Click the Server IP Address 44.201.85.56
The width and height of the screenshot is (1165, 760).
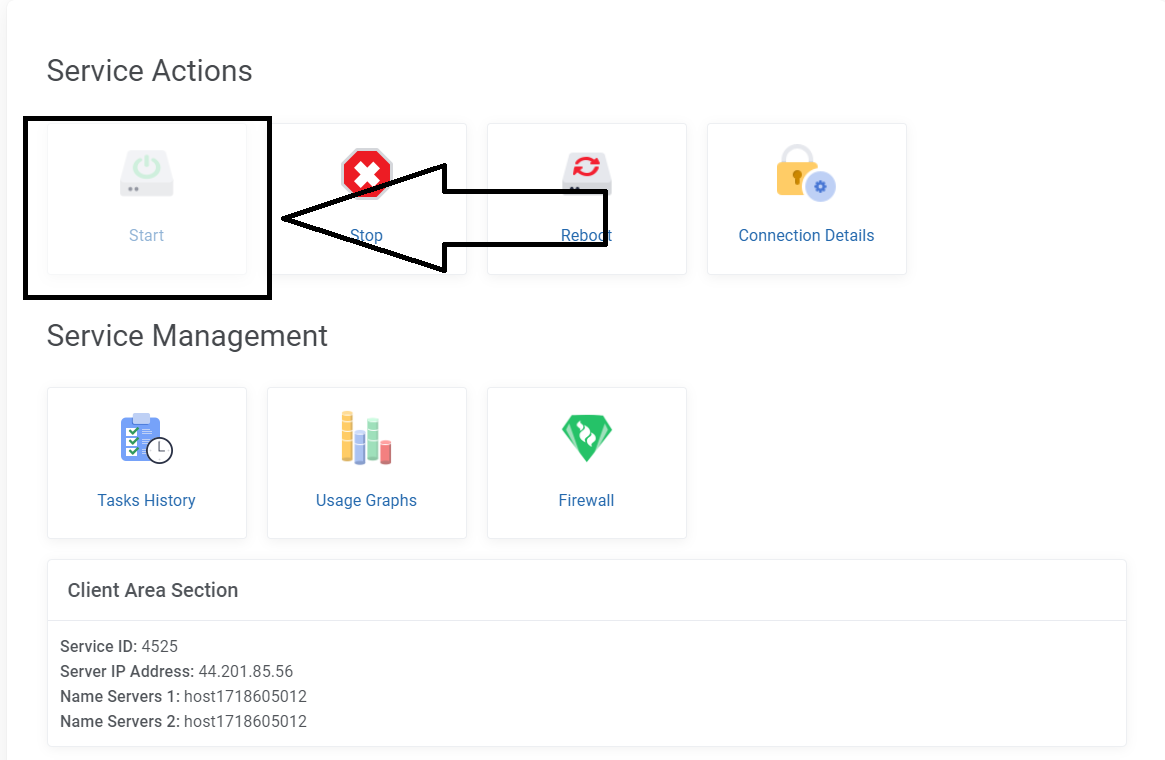[245, 671]
